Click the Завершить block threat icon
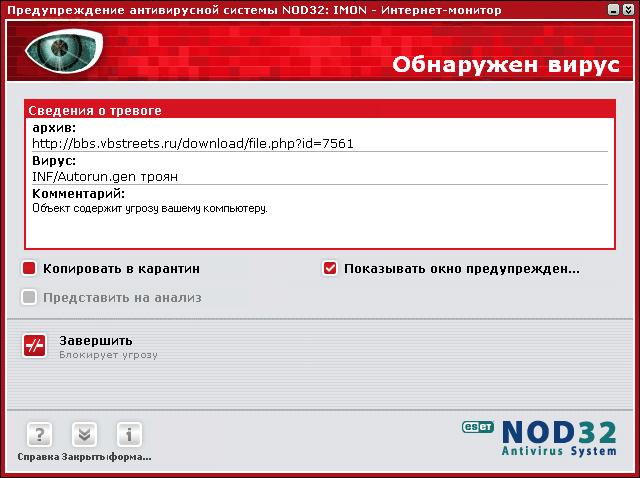Viewport: 640px width, 478px height. (x=35, y=346)
